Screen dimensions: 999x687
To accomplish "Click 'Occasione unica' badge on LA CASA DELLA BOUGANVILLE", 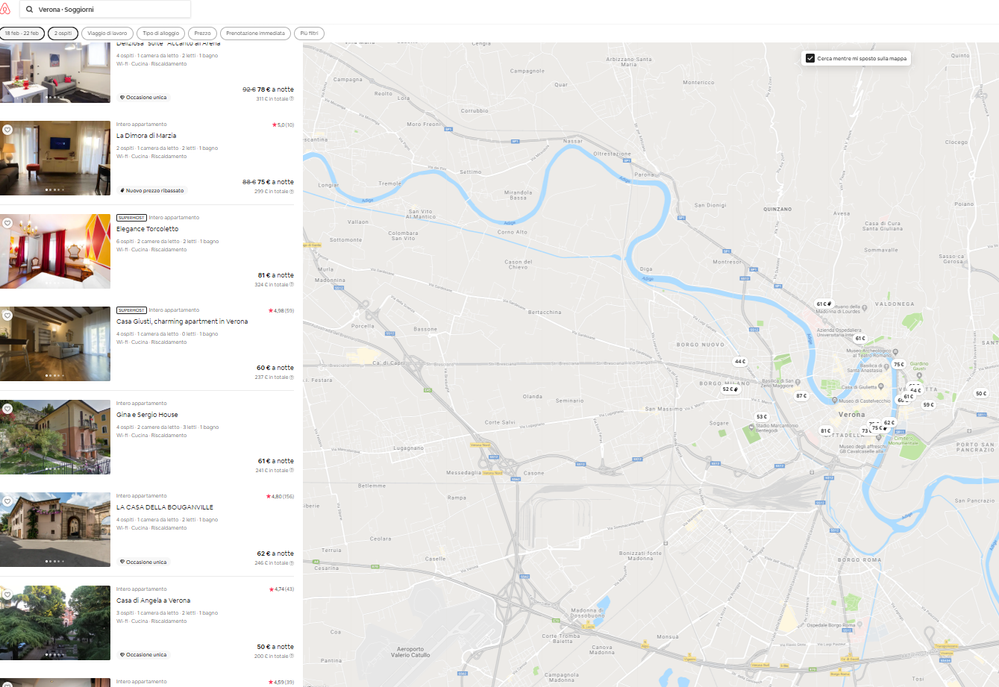I will [143, 562].
